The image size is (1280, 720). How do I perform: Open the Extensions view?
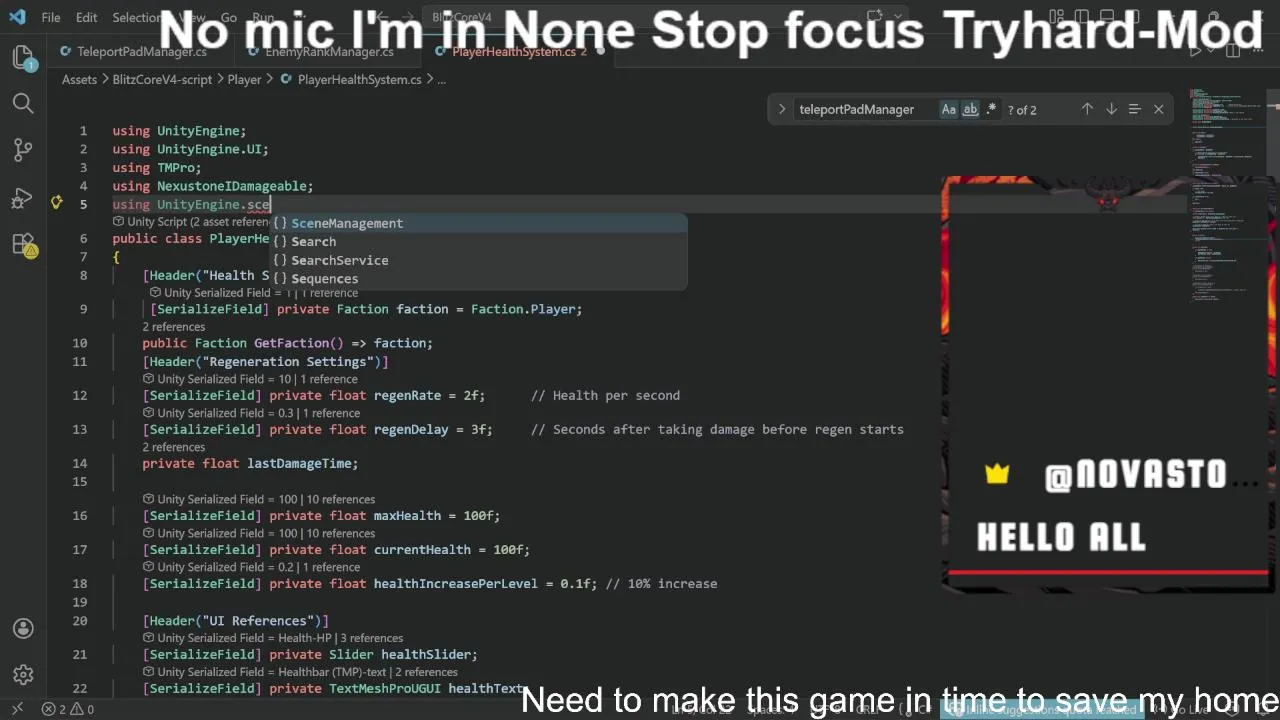click(23, 245)
